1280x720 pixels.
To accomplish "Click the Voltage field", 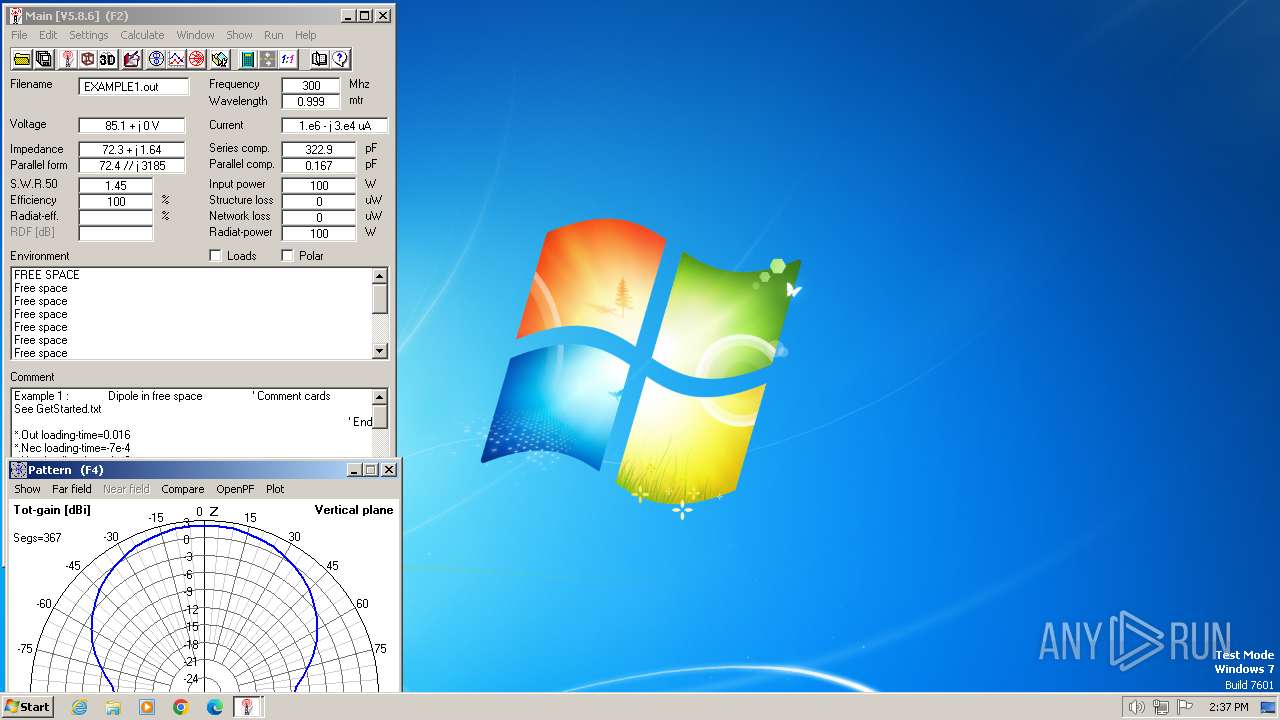I will [132, 126].
